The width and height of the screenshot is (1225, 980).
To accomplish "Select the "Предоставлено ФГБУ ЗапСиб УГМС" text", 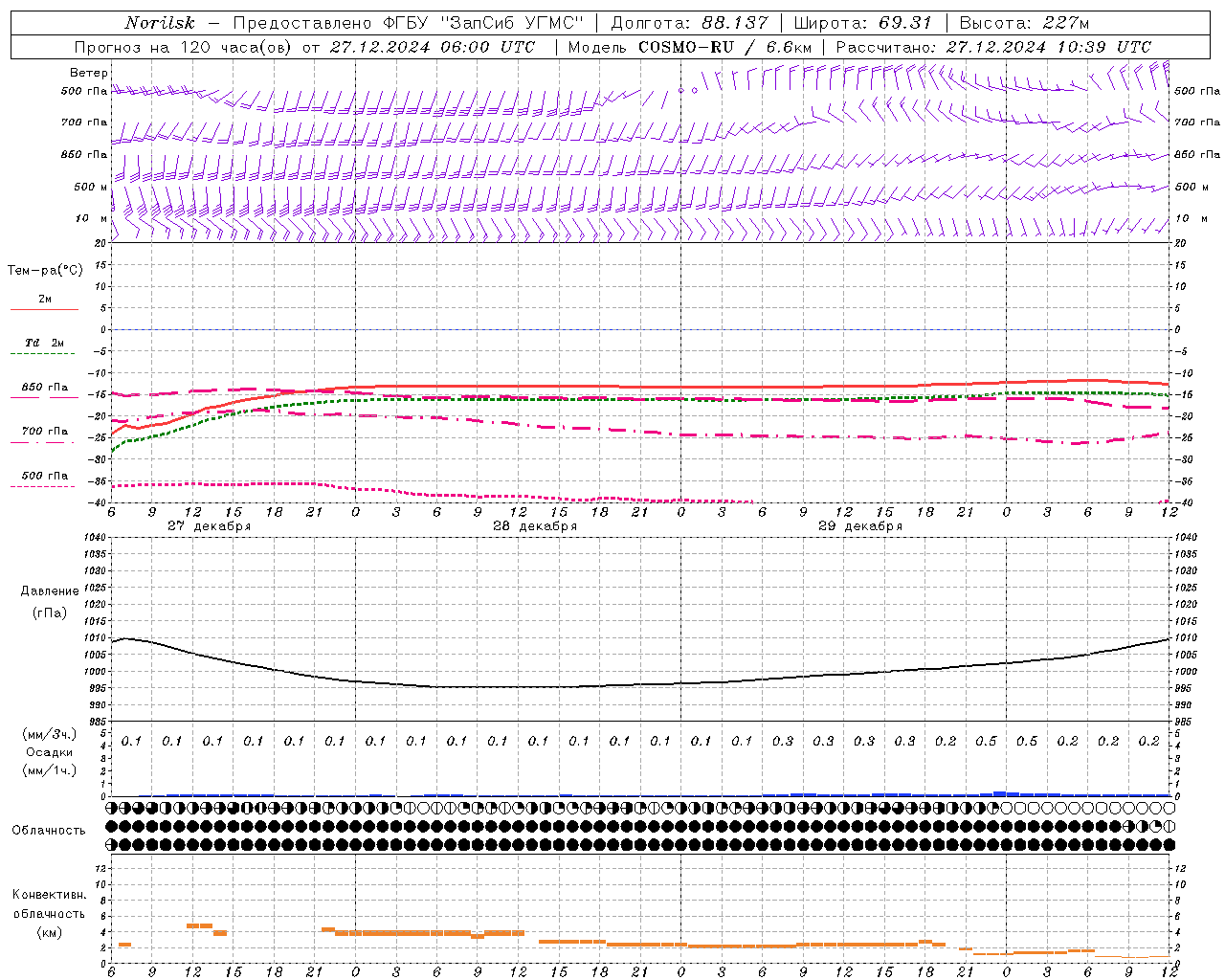I will (409, 23).
